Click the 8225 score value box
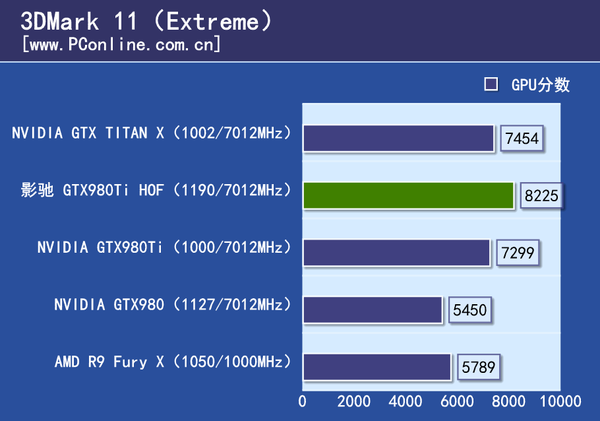 pos(541,196)
